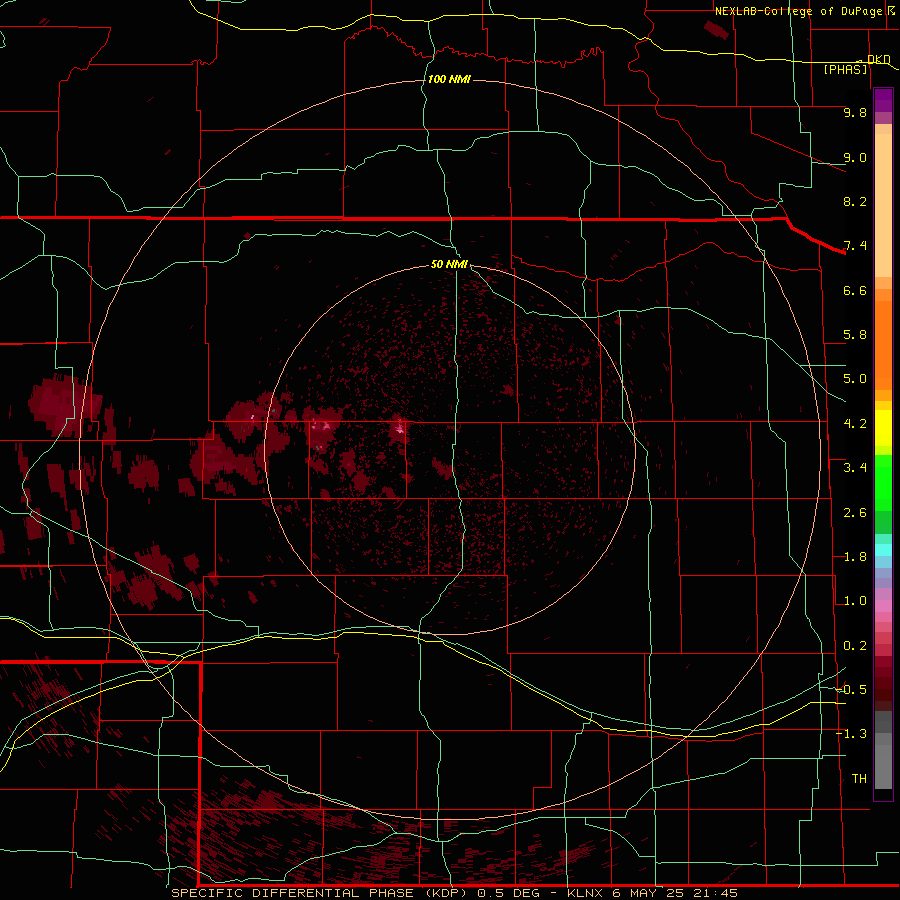Pick the pink swatch near 1.0 on scale
This screenshot has height=900, width=900.
883,606
